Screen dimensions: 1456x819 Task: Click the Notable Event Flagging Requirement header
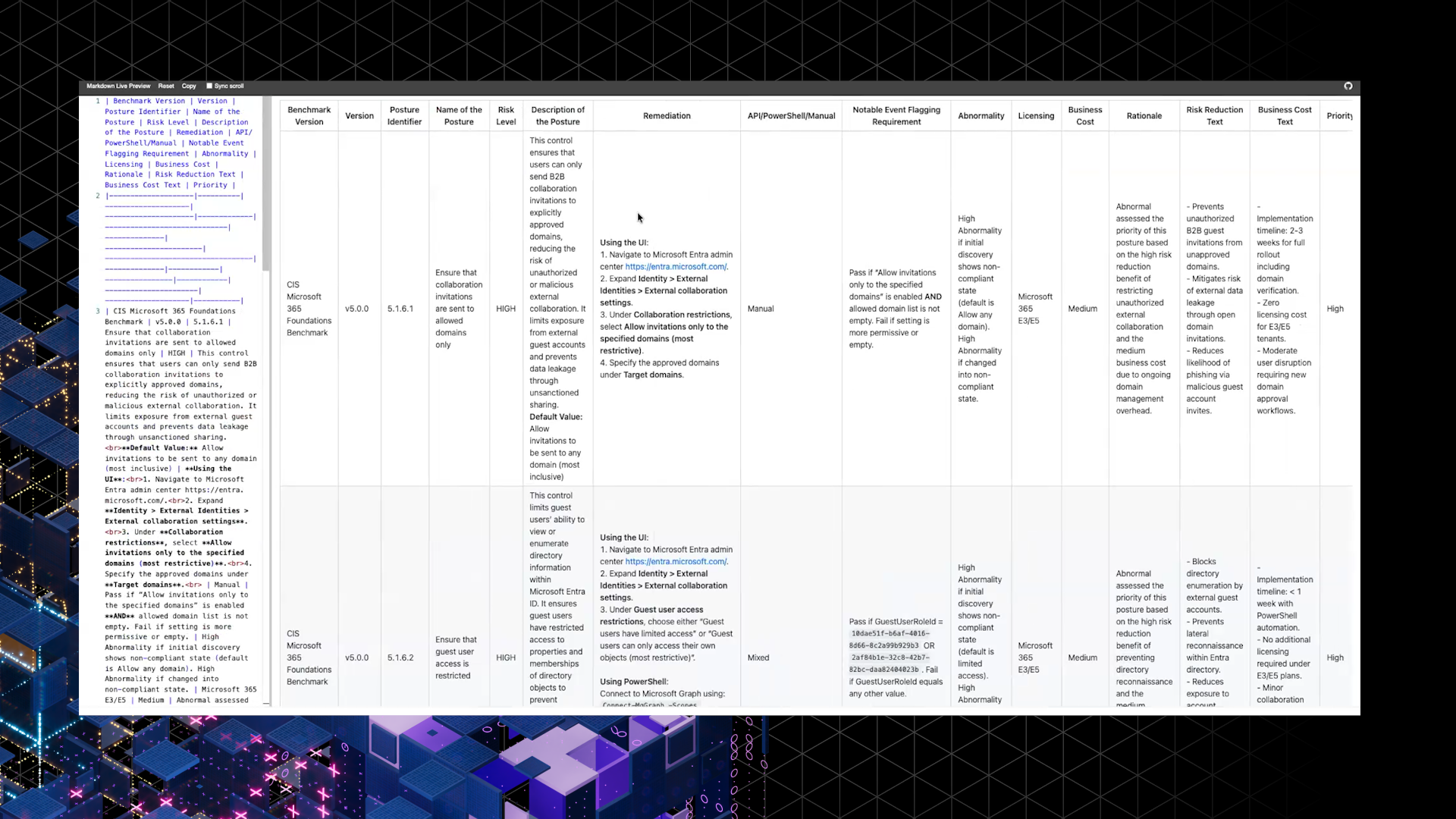coord(896,116)
